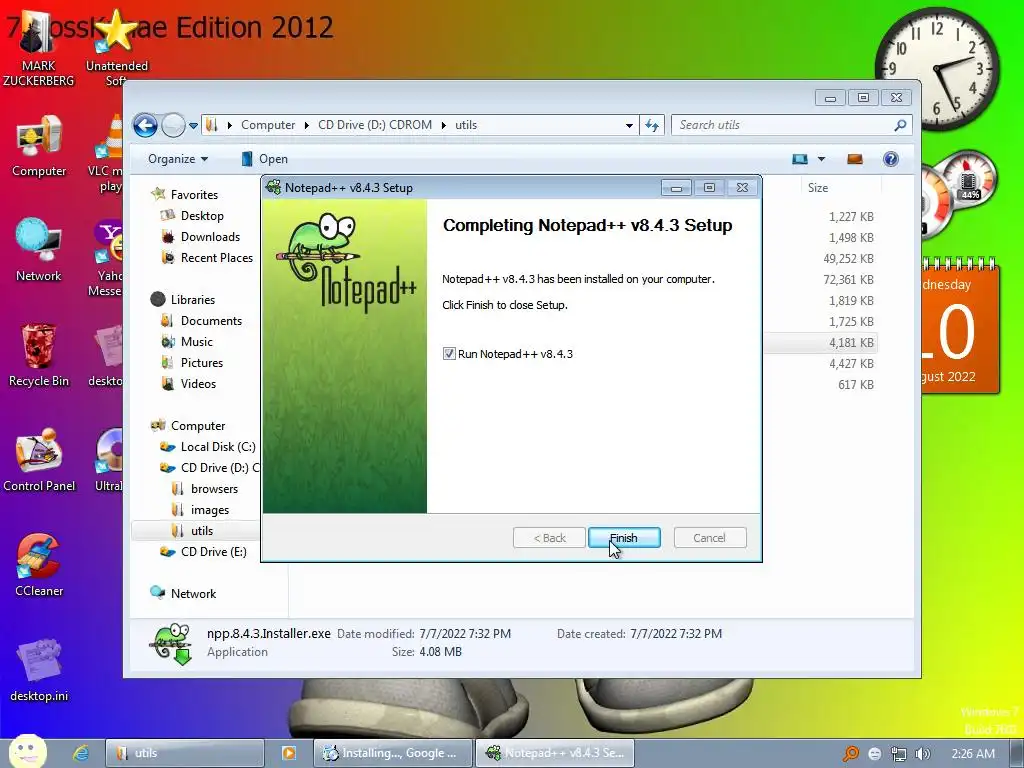Click Notepad++ Setup taskbar button

pos(555,753)
